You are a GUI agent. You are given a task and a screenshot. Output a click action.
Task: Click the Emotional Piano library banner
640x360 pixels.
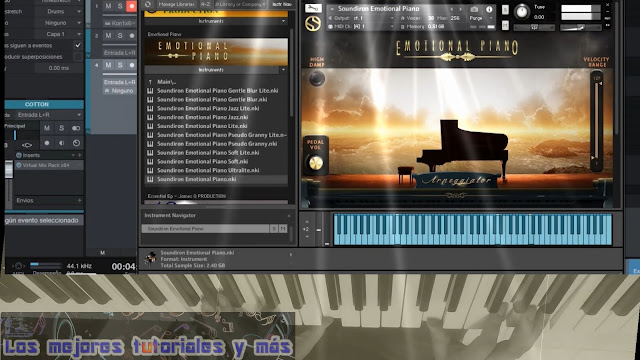tap(216, 51)
